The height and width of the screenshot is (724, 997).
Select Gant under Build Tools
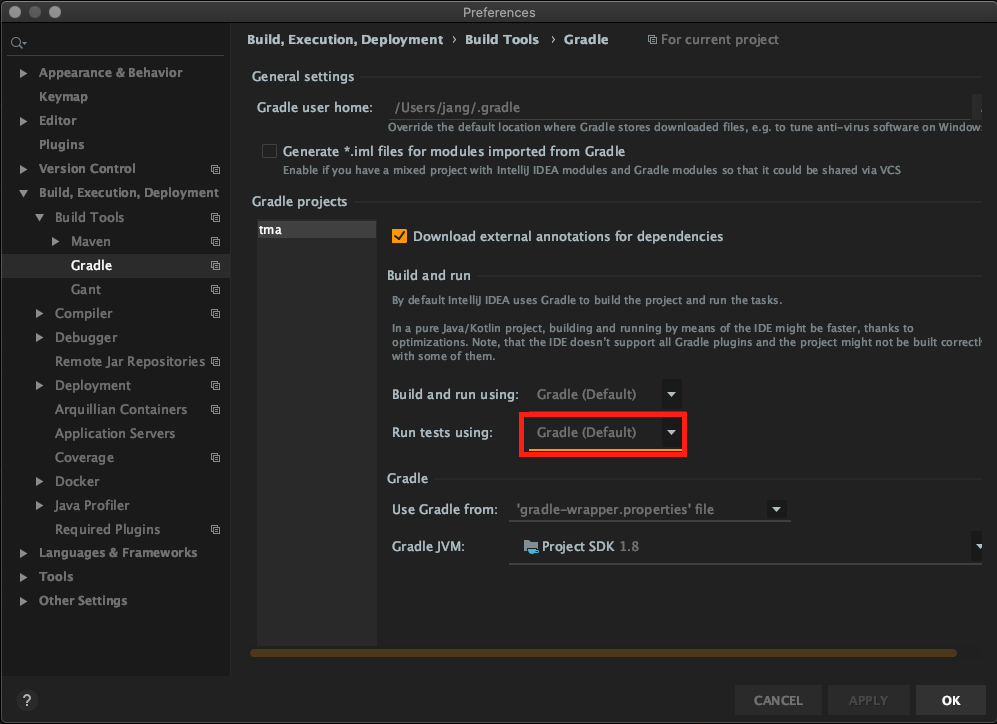pos(85,290)
